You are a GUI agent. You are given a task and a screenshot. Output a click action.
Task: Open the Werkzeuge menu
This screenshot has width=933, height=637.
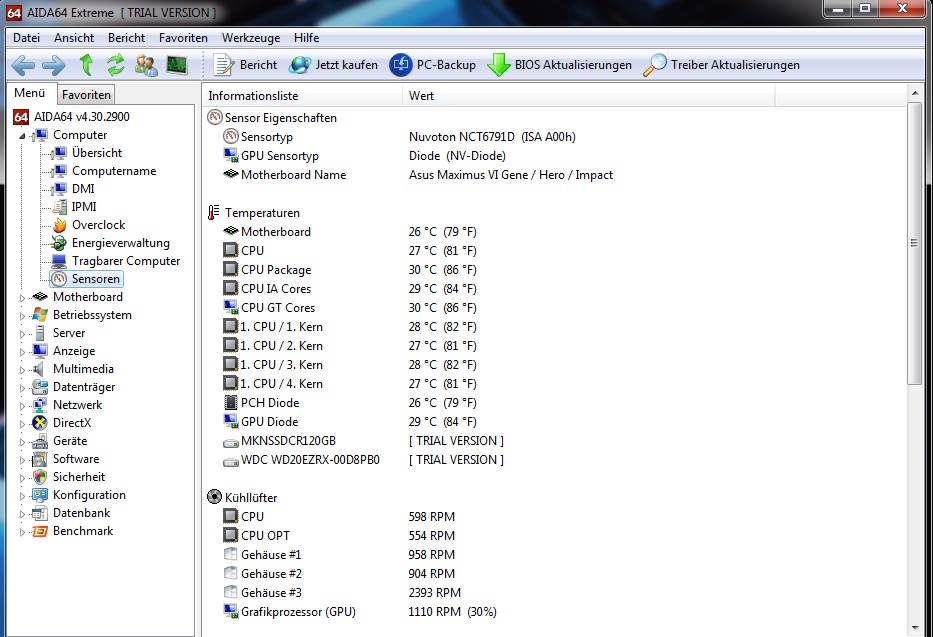[251, 37]
